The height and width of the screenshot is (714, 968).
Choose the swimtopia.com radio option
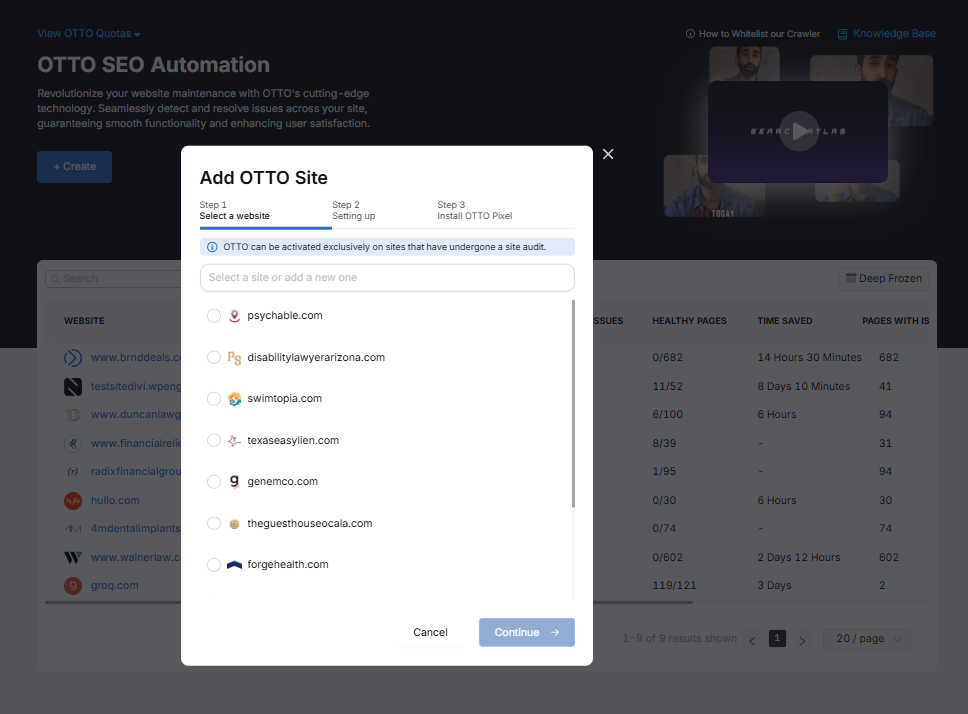[x=214, y=399]
